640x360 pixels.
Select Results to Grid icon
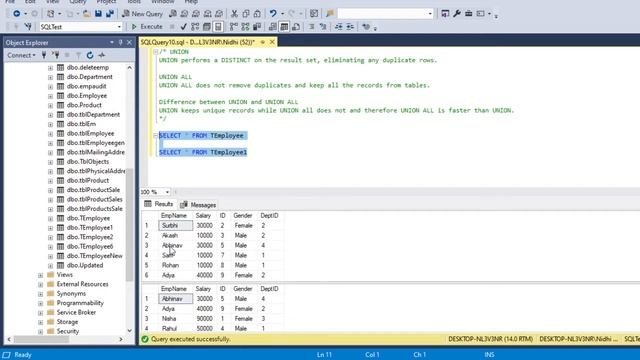pyautogui.click(x=284, y=27)
